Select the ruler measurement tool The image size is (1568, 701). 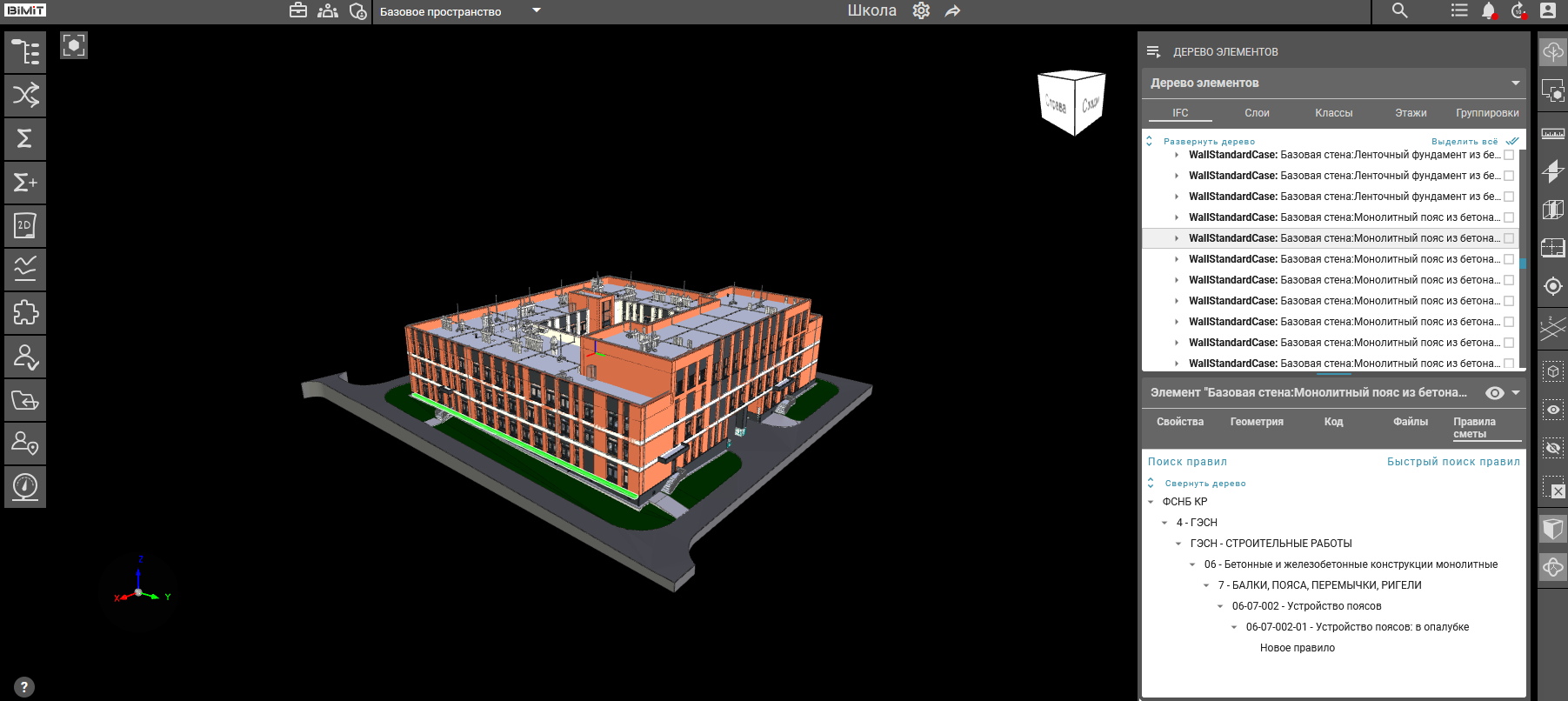click(x=1552, y=133)
